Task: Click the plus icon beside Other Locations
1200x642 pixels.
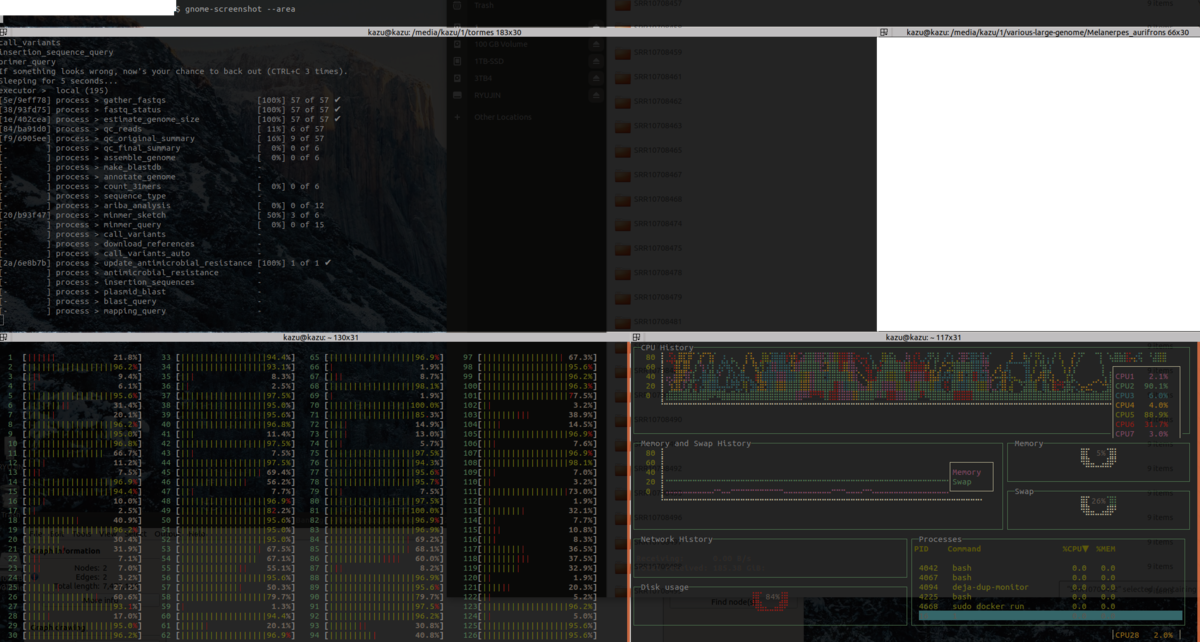Action: [x=459, y=117]
